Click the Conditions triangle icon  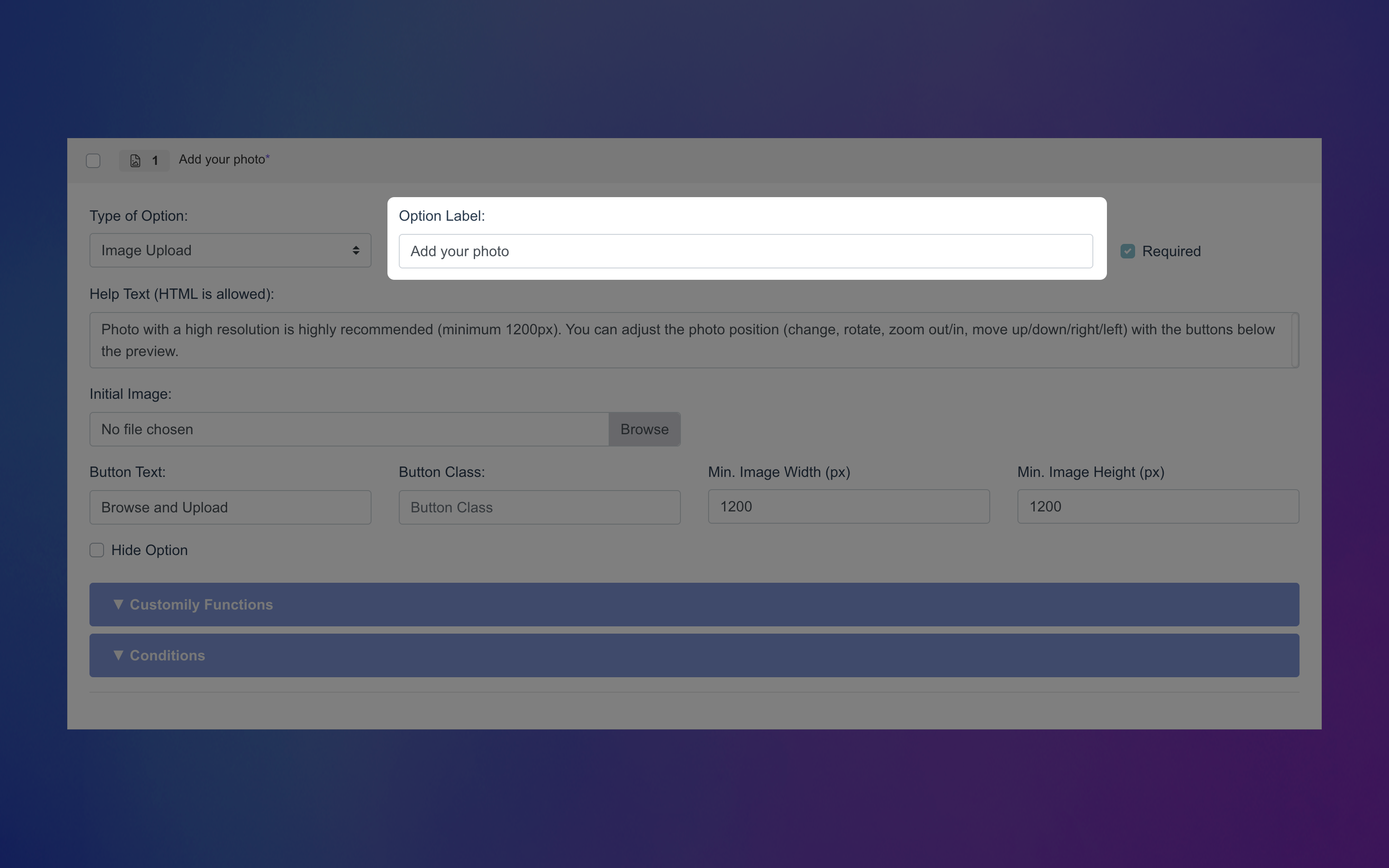click(118, 655)
